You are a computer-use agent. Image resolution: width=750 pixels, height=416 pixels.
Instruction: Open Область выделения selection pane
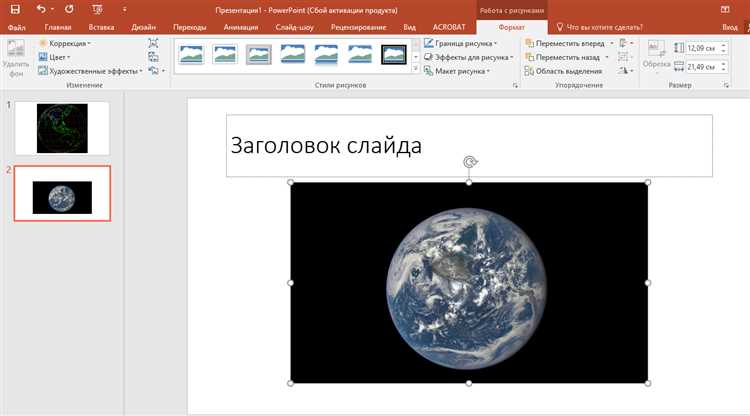568,71
